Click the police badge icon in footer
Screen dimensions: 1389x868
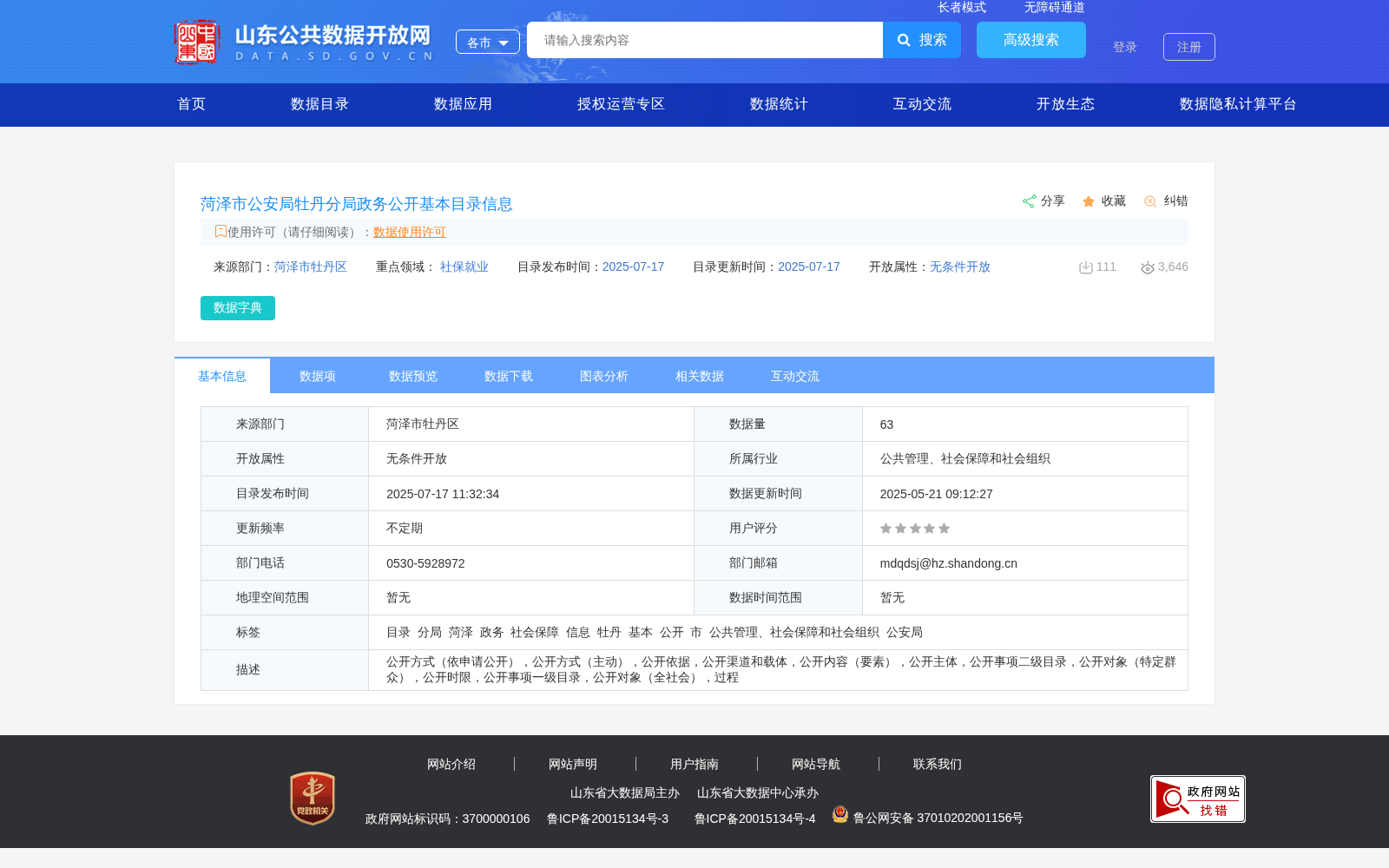840,814
